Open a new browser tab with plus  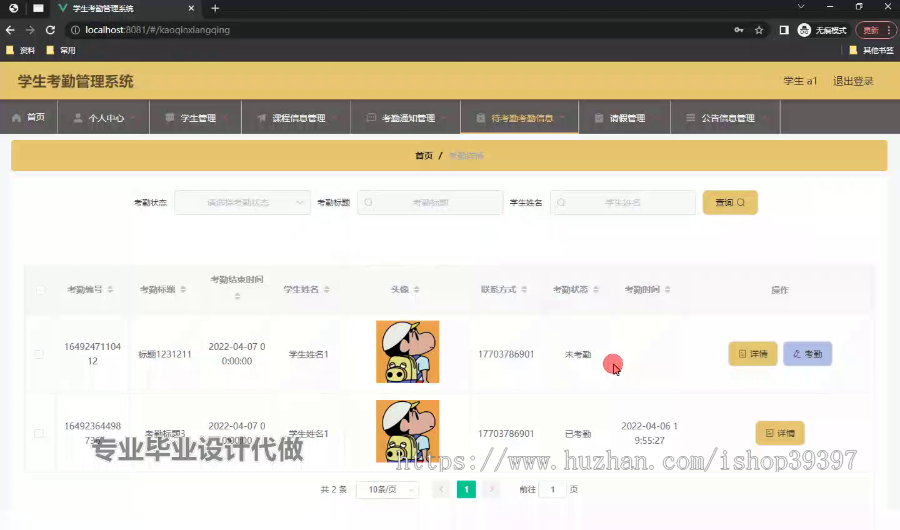click(215, 8)
